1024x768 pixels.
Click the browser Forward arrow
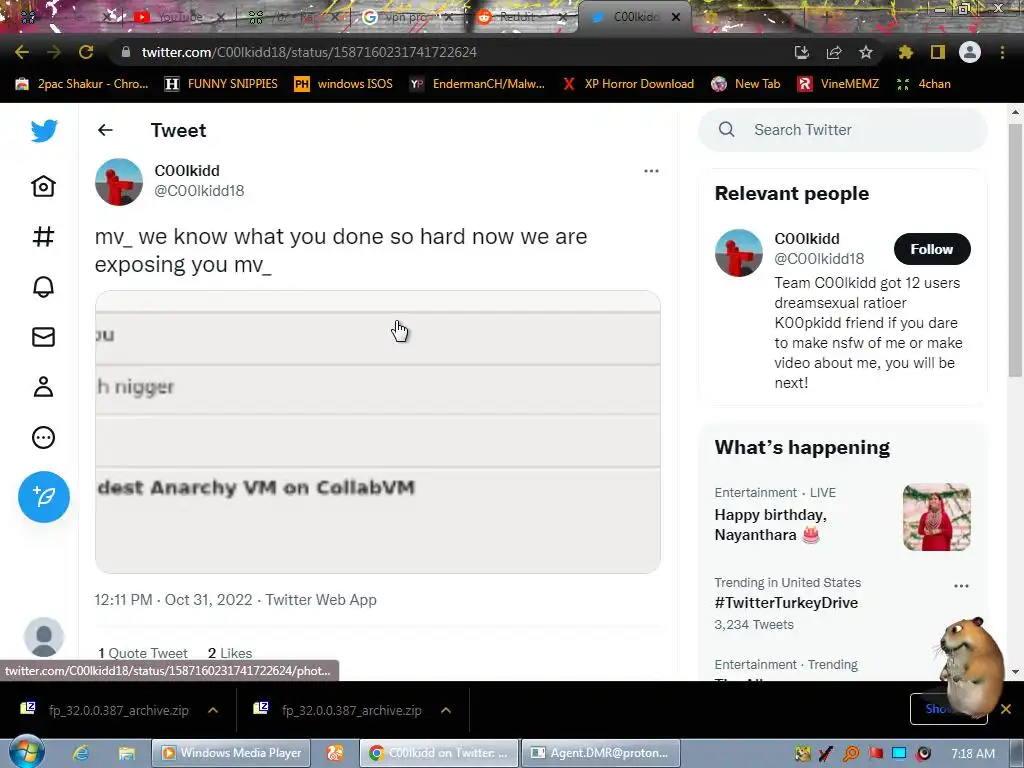tap(54, 52)
